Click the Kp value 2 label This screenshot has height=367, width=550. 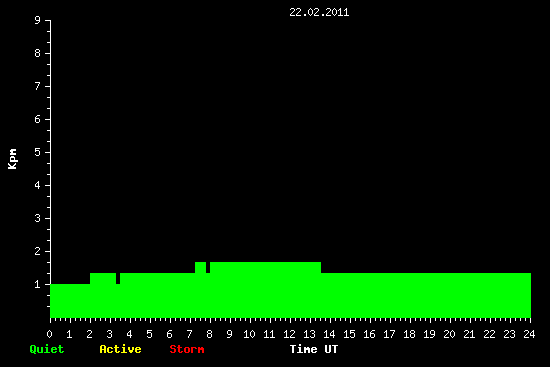point(38,251)
